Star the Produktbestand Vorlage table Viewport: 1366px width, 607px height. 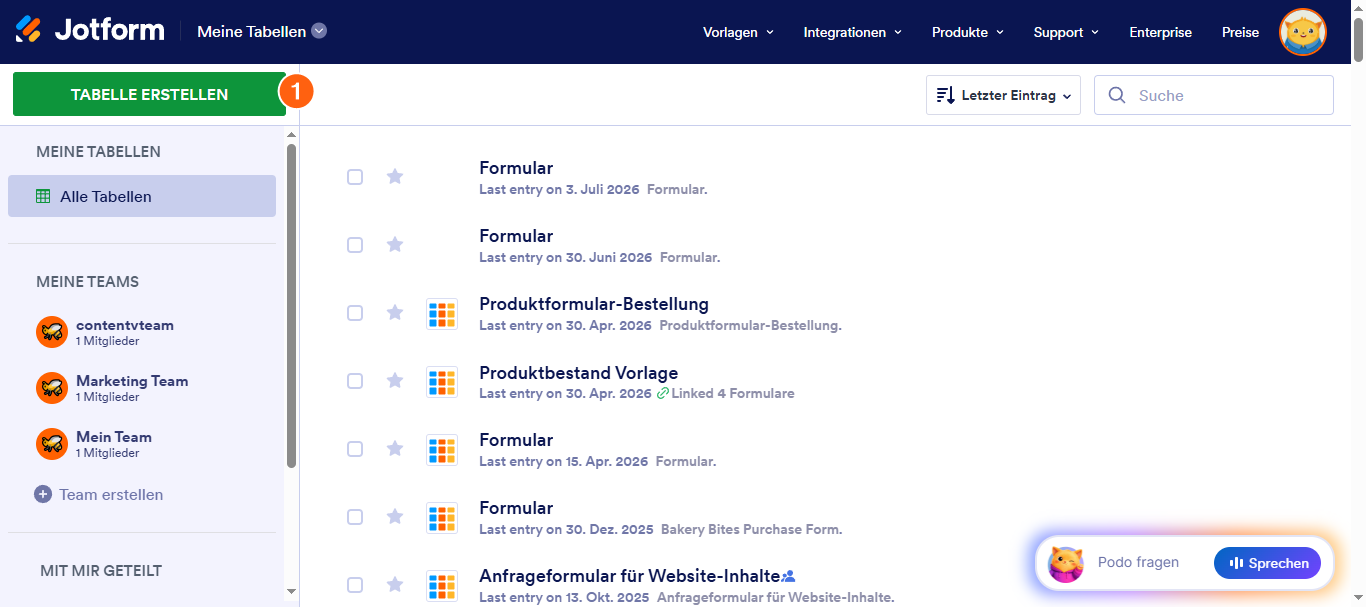(x=395, y=380)
